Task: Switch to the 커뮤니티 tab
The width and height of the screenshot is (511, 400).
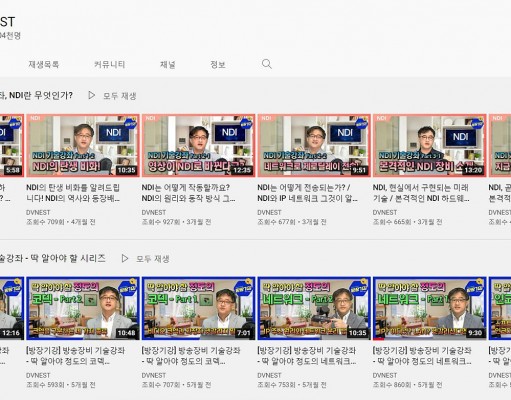Action: pos(109,64)
